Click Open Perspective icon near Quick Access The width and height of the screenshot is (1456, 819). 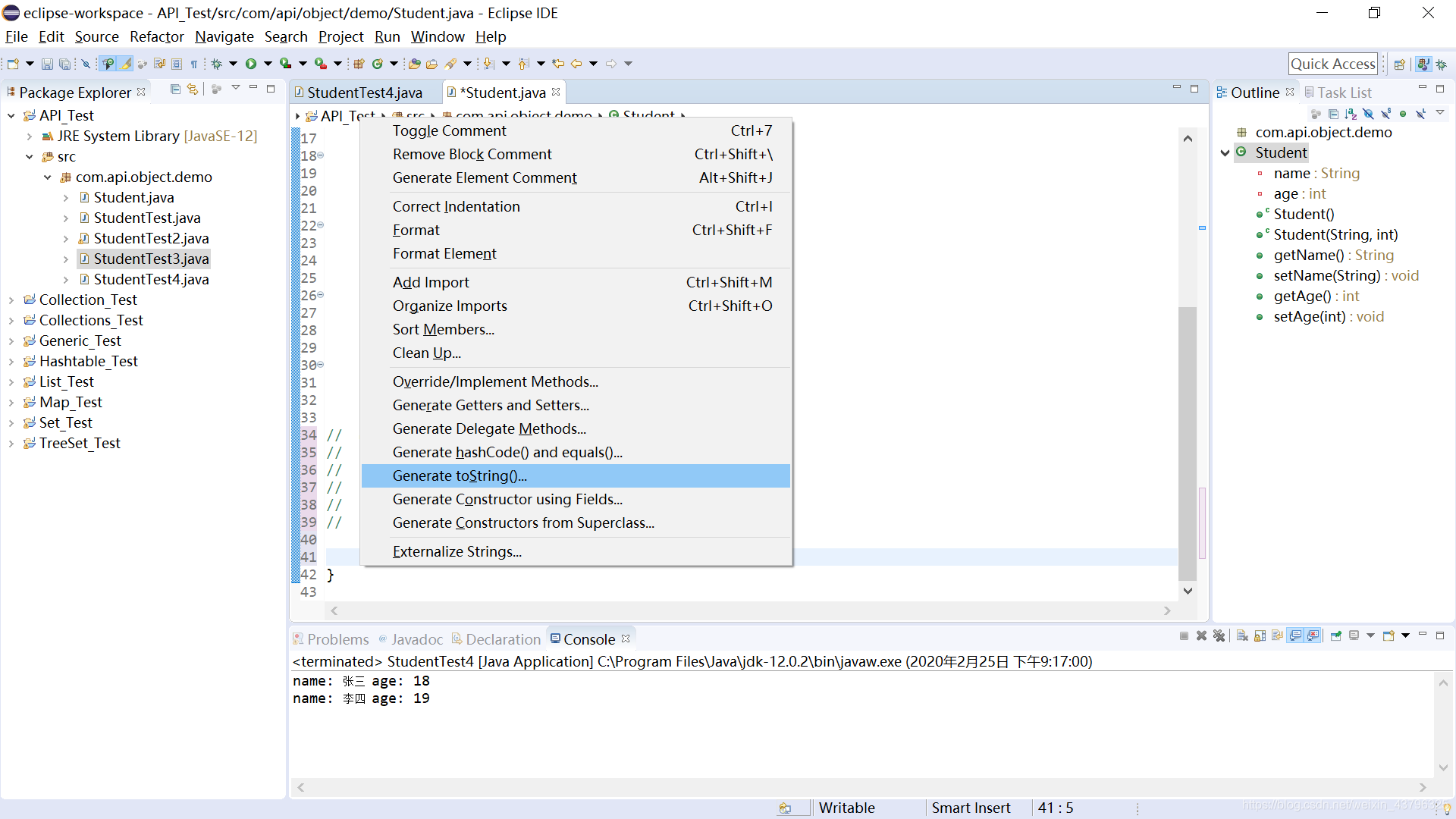point(1400,64)
